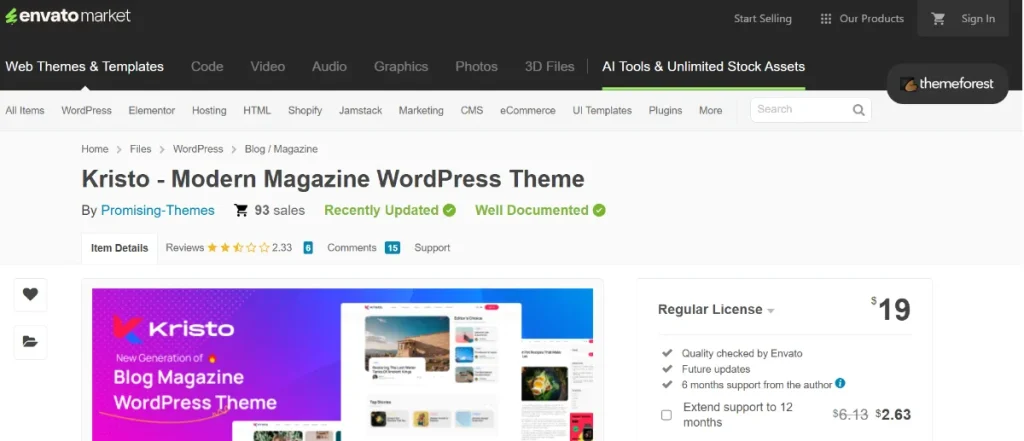Image resolution: width=1024 pixels, height=441 pixels.
Task: Open the Audio category
Action: [329, 67]
